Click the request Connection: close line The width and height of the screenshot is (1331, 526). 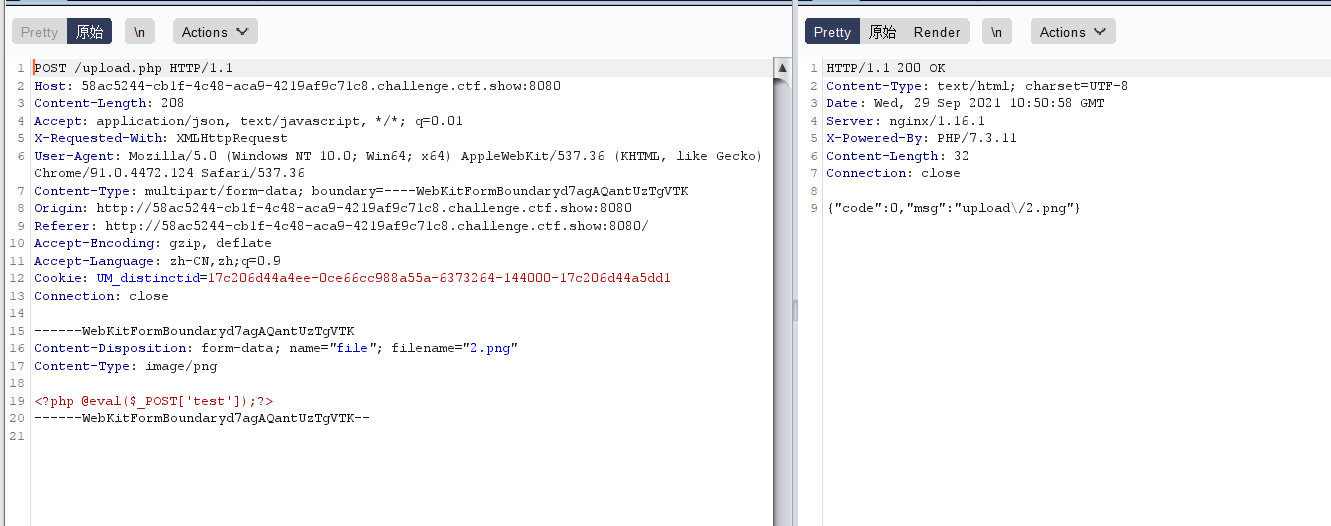pos(101,296)
